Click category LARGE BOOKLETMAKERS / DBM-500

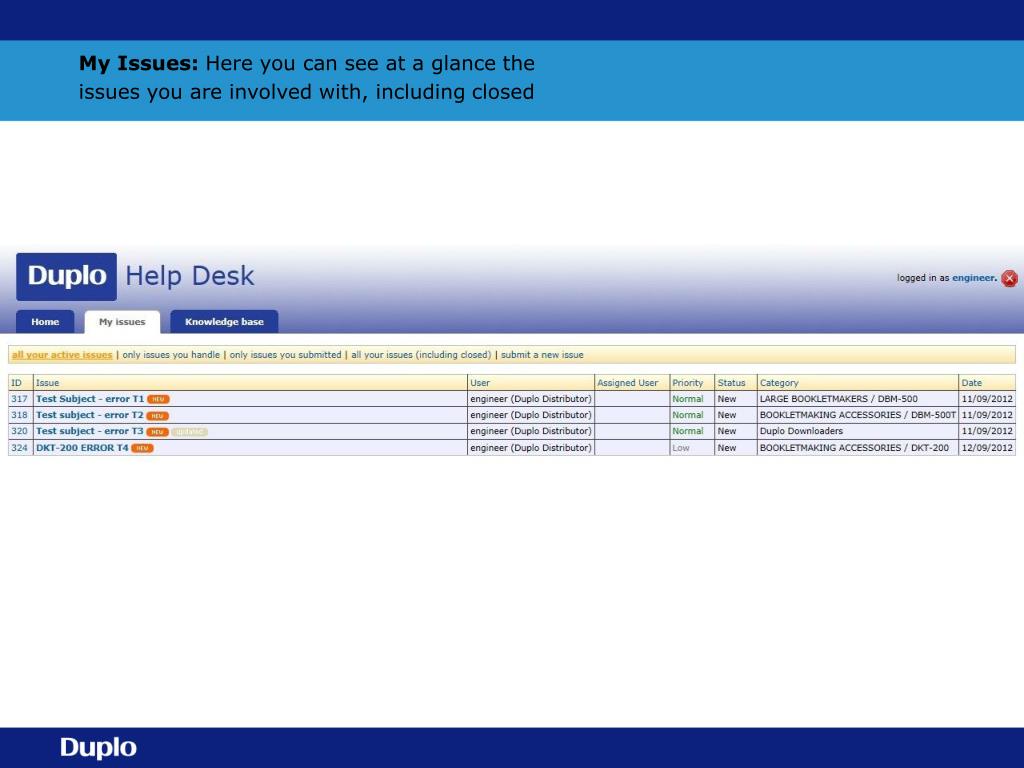(839, 398)
